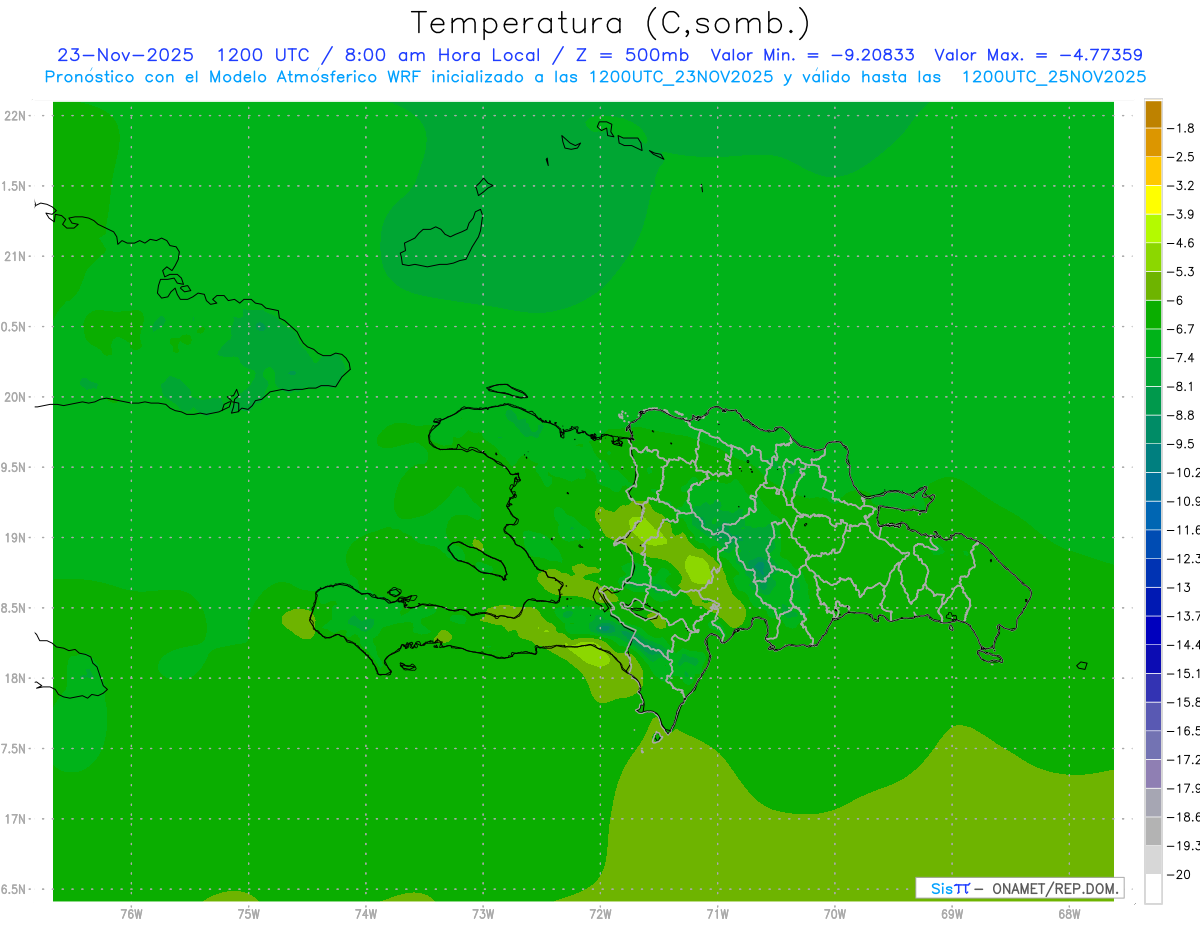Viewport: 1200px width, 927px height.
Task: Click the -7.4 value on the color scale
Action: tap(1181, 357)
